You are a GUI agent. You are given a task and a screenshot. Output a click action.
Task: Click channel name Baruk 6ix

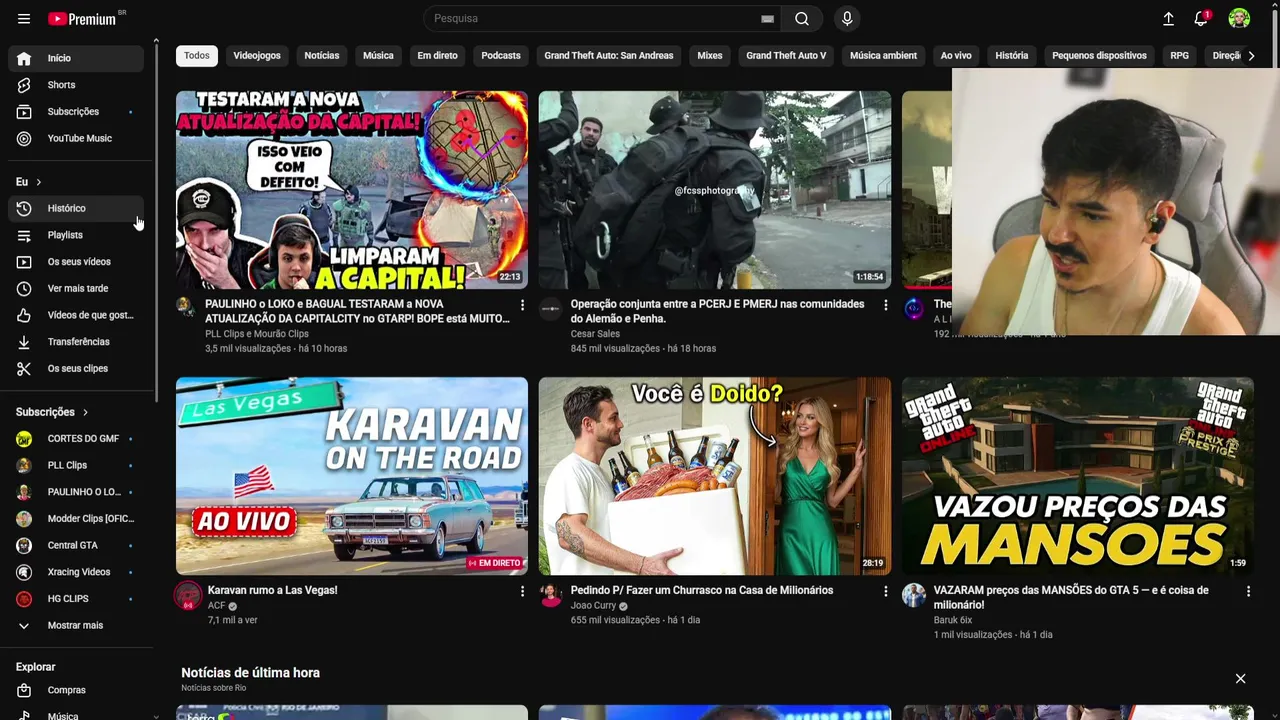[x=953, y=620]
